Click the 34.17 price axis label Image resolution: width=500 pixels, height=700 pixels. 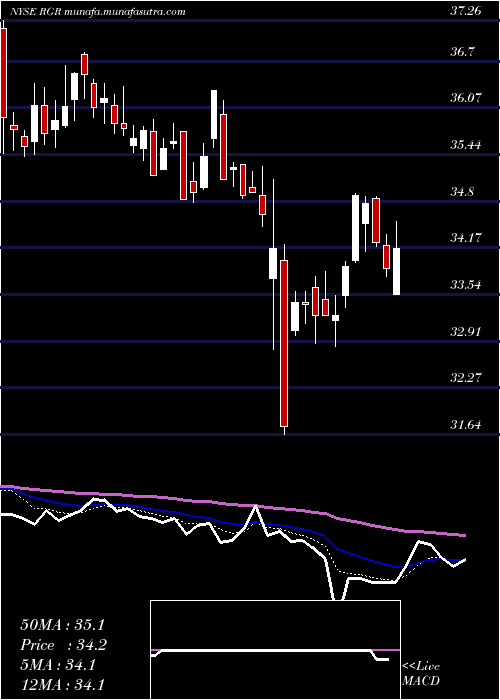pyautogui.click(x=466, y=238)
